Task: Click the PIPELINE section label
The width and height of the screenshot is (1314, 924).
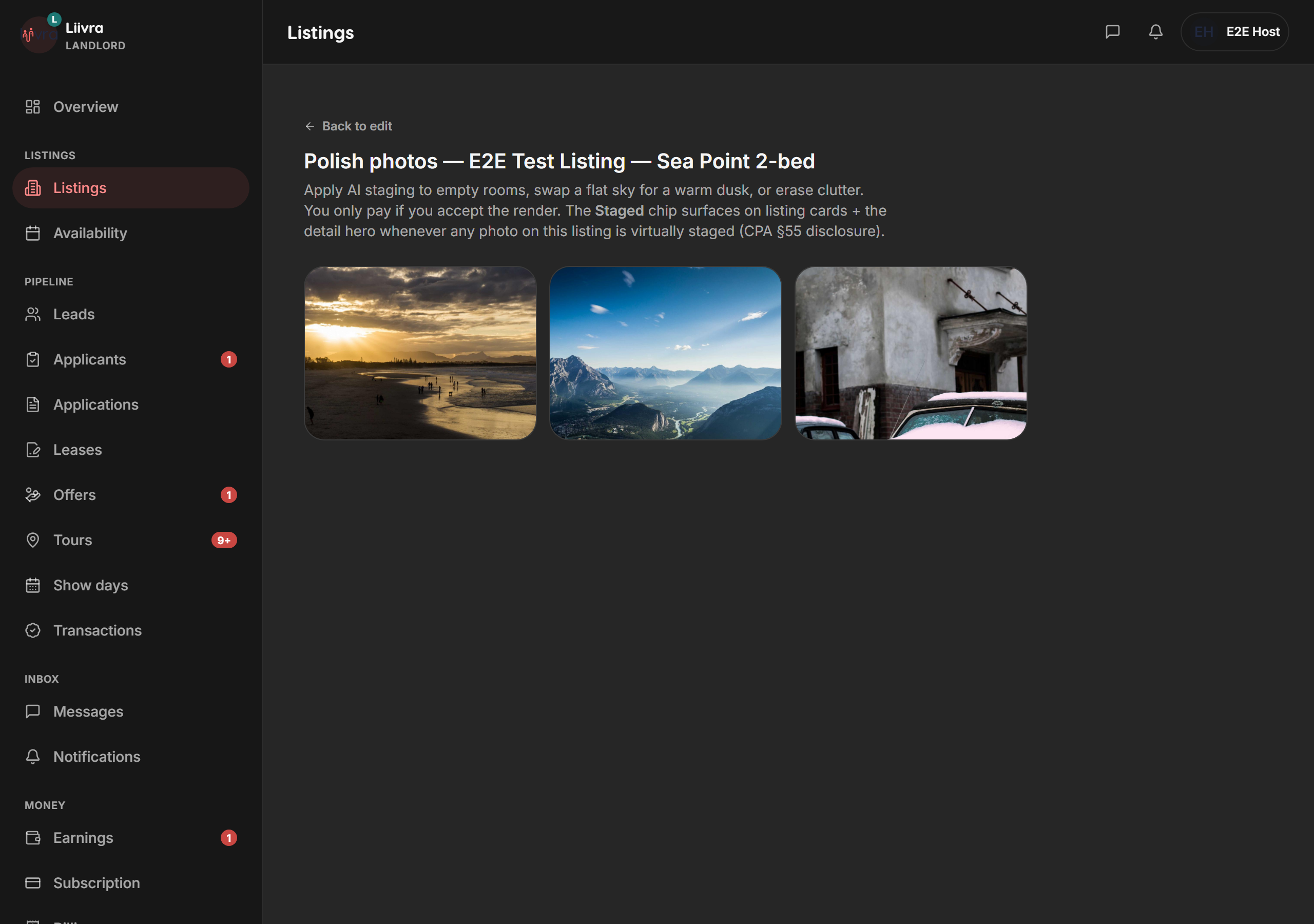Action: 49,282
